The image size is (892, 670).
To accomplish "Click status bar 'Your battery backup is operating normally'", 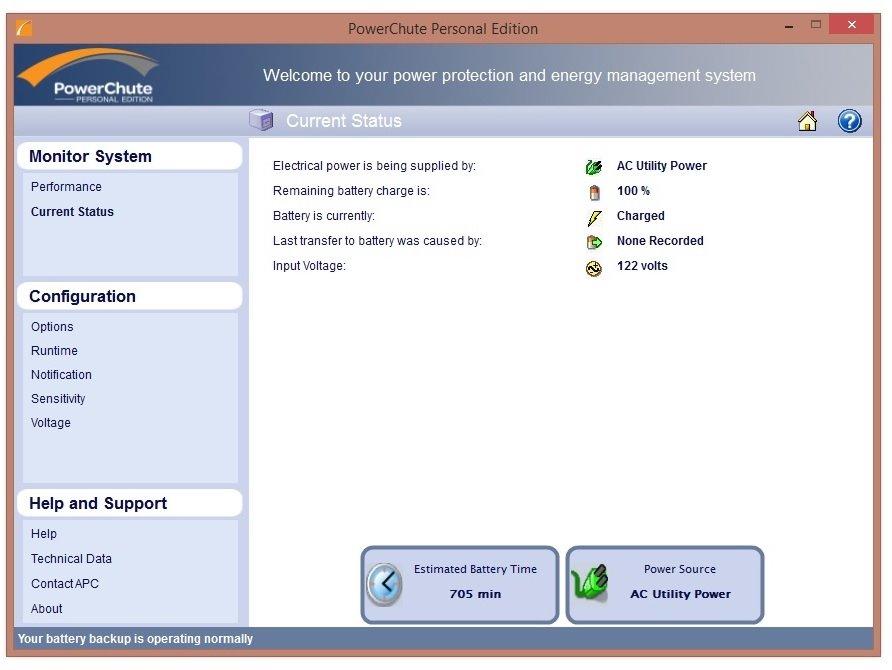I will (x=135, y=639).
